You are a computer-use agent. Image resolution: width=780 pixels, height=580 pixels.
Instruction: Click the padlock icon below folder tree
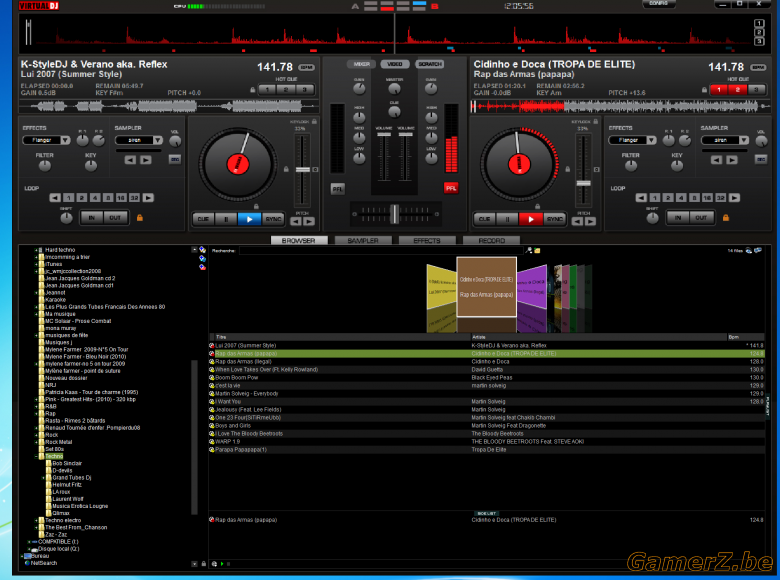[203, 564]
